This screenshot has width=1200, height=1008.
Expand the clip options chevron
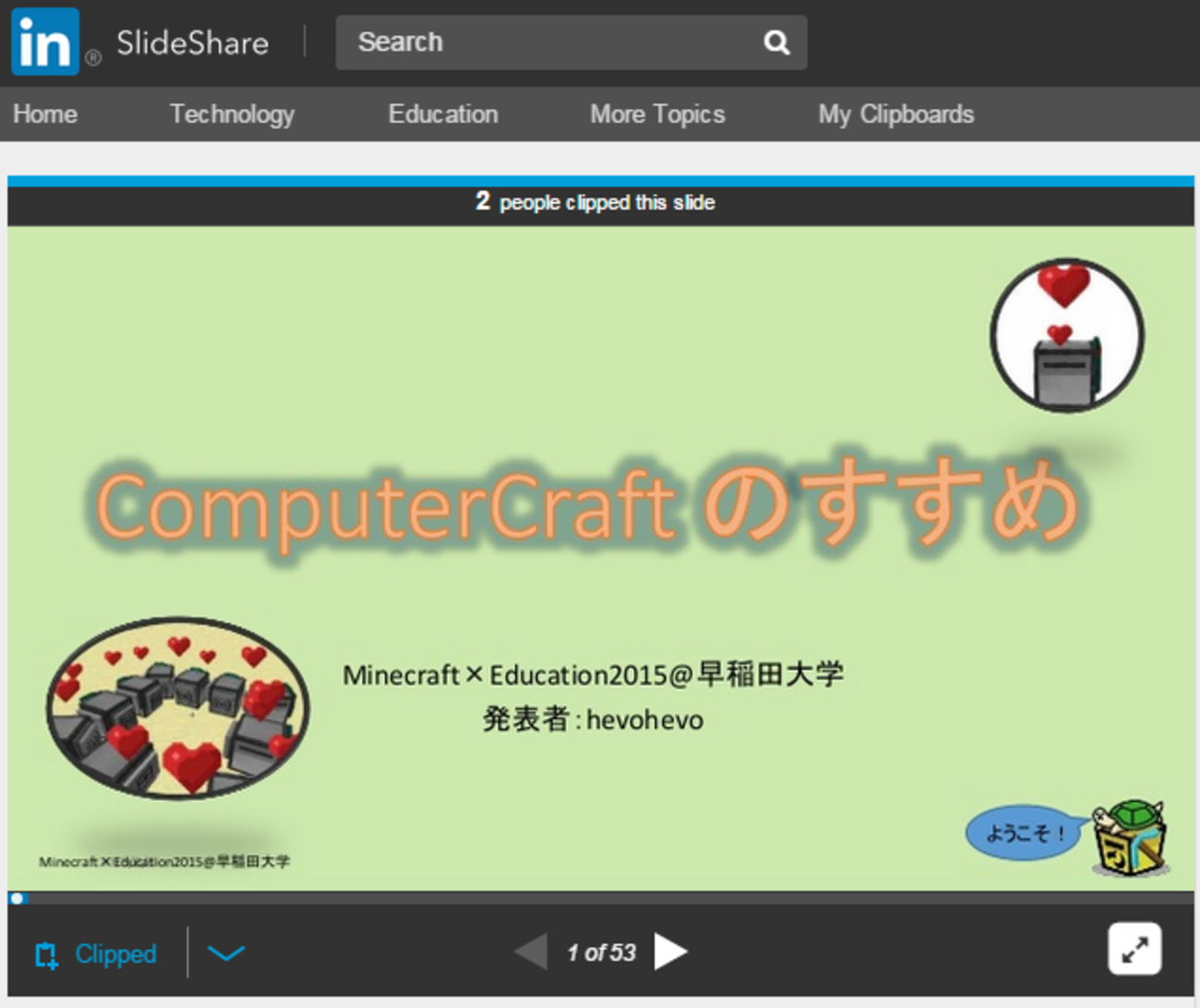[x=226, y=953]
